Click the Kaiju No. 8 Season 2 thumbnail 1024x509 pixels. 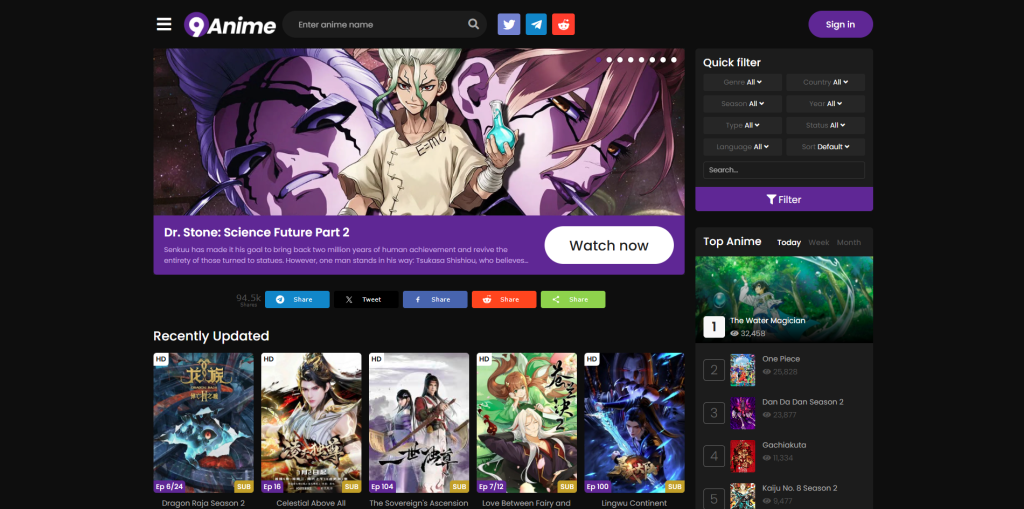[743, 496]
